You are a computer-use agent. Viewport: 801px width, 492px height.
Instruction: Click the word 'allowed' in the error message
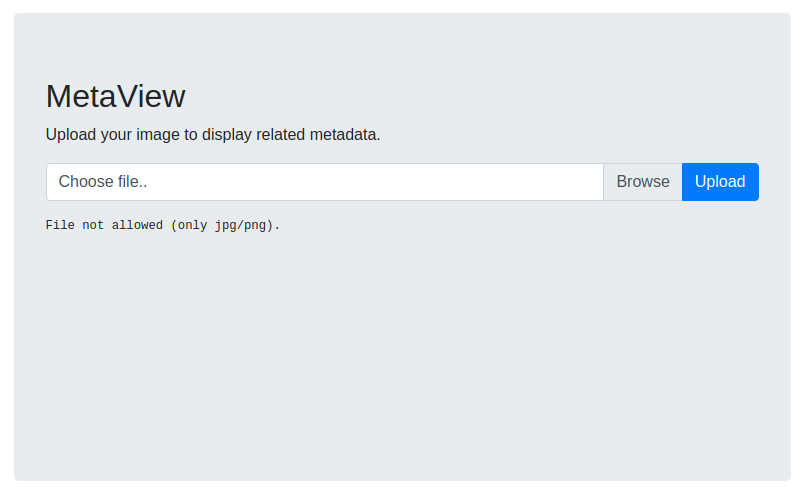[137, 225]
